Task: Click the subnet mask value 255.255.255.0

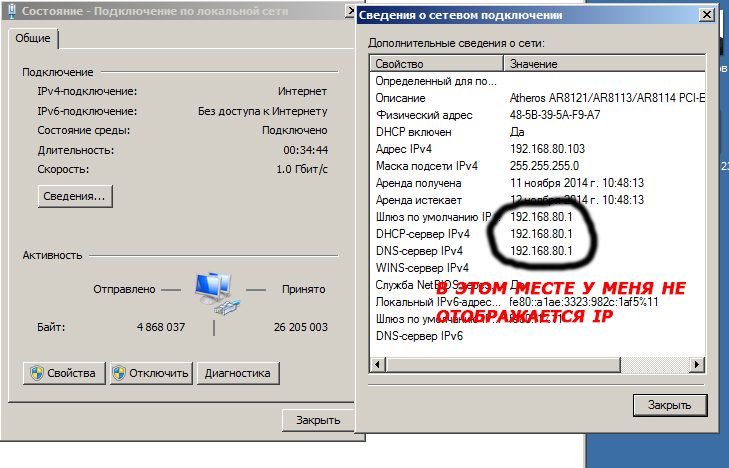Action: coord(544,166)
